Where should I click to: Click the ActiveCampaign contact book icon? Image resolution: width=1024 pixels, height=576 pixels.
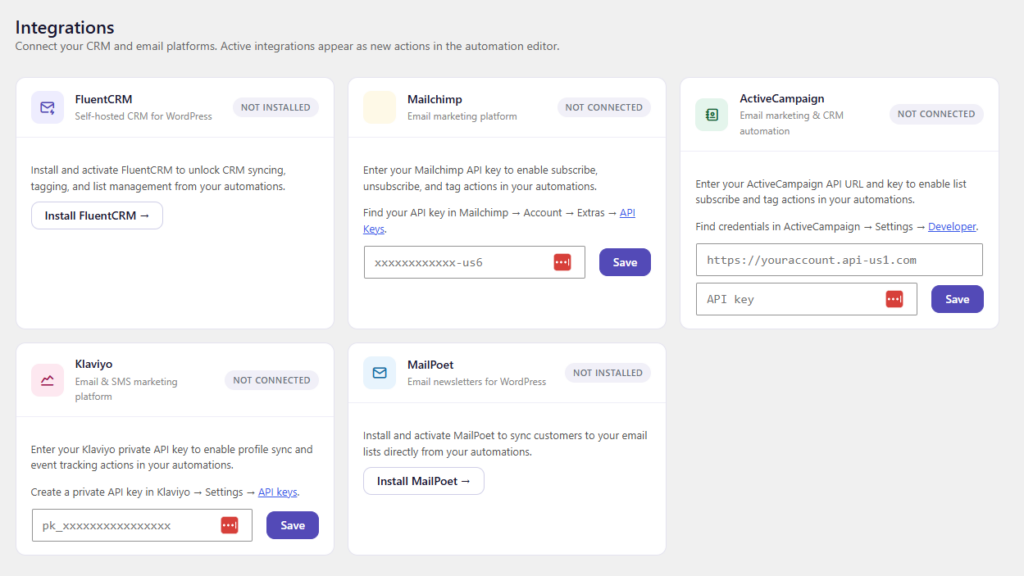(x=712, y=115)
